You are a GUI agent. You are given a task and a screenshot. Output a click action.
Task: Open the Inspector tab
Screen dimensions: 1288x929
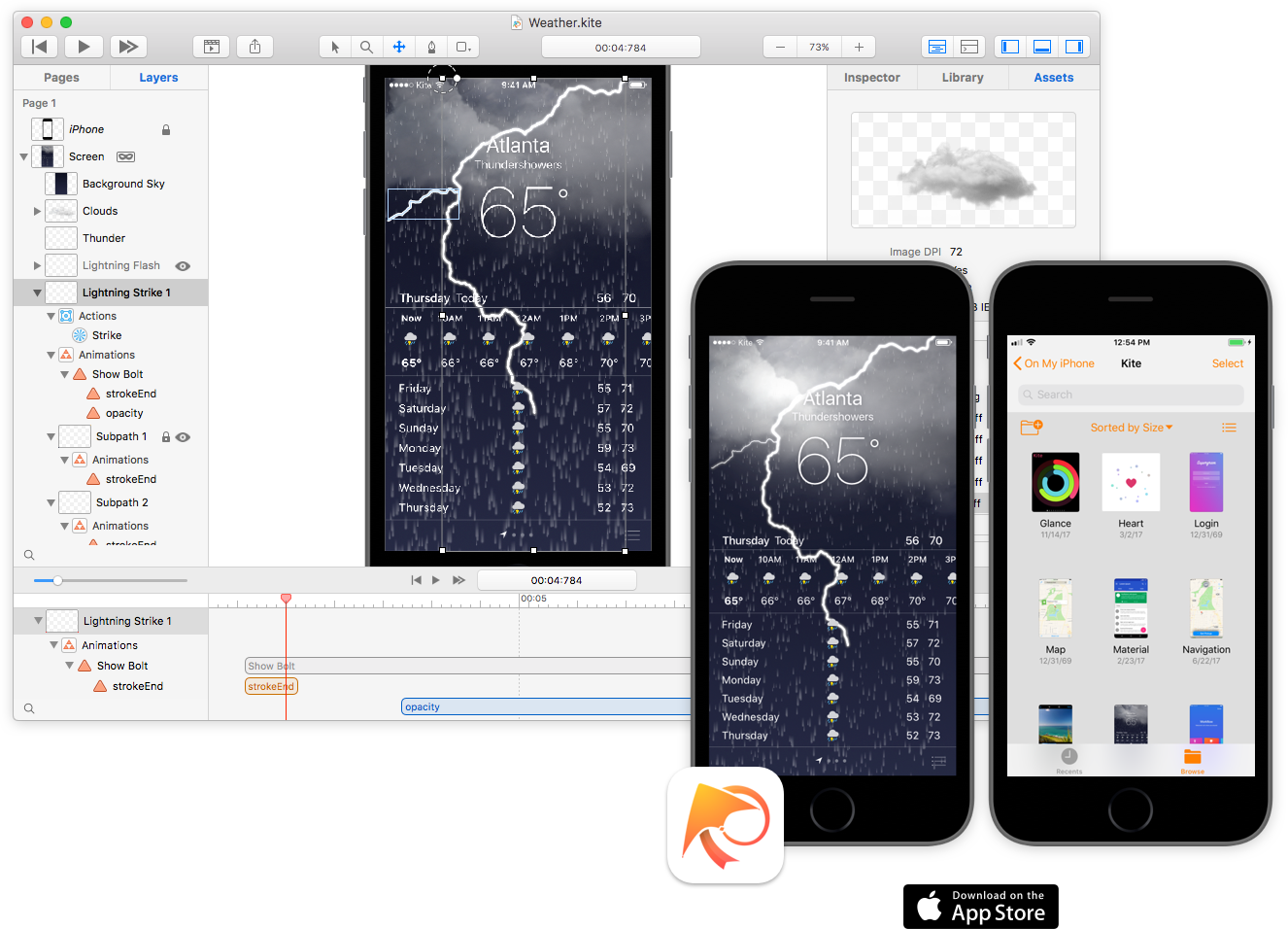pos(871,78)
